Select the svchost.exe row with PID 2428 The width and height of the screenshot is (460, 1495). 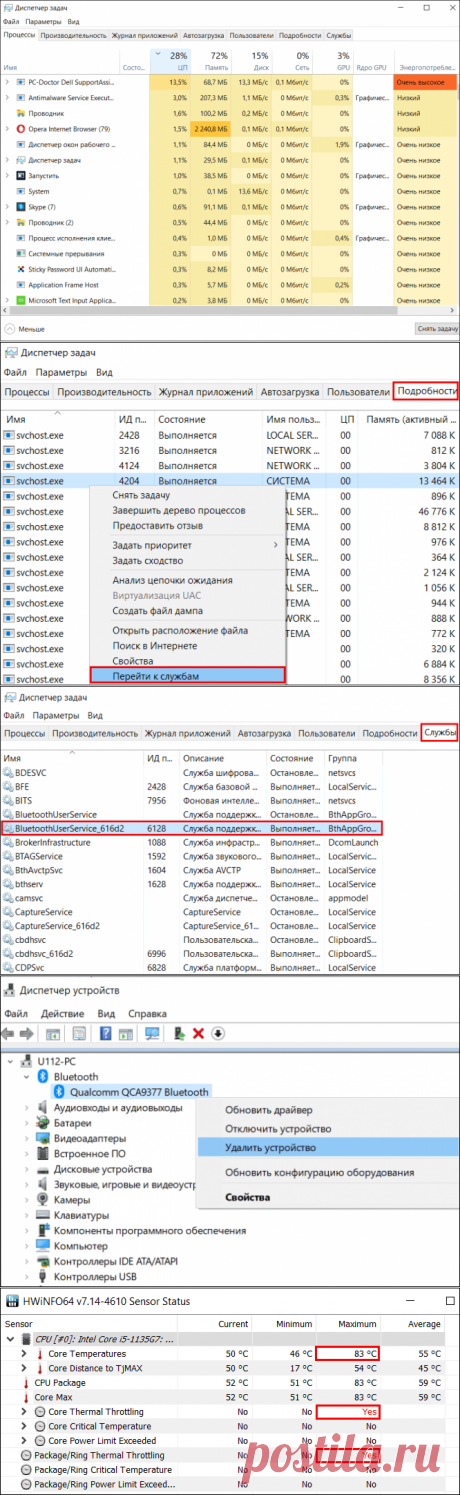(230, 435)
